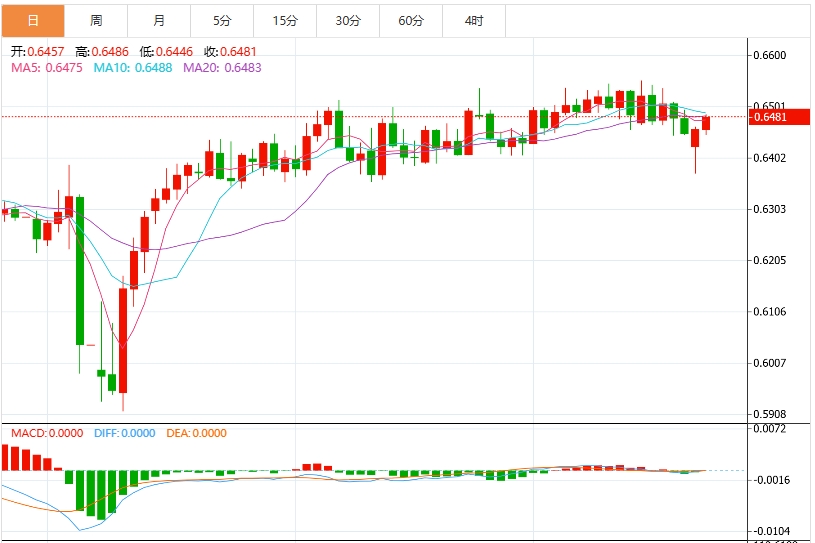Open the 5分 timeframe tab
This screenshot has height=543, width=815.
pyautogui.click(x=222, y=21)
